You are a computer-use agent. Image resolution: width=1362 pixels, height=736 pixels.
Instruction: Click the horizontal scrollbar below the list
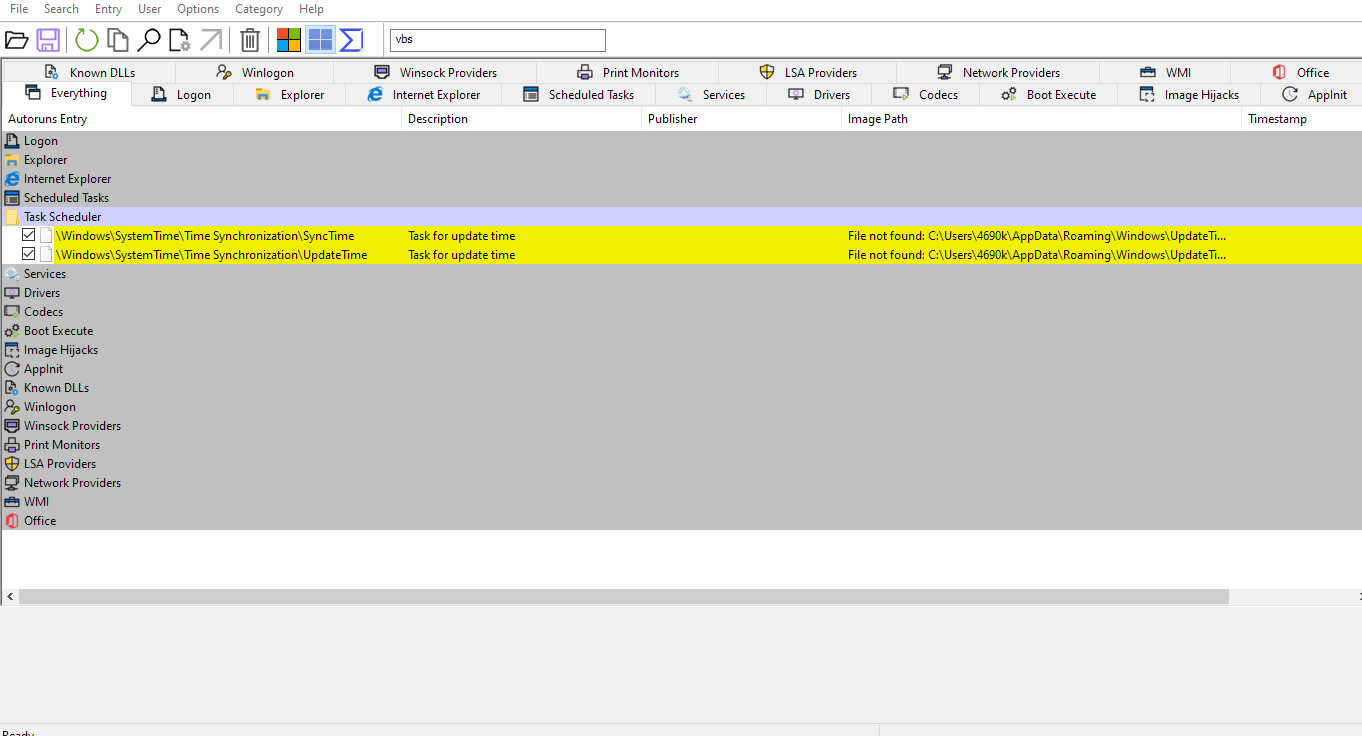623,596
